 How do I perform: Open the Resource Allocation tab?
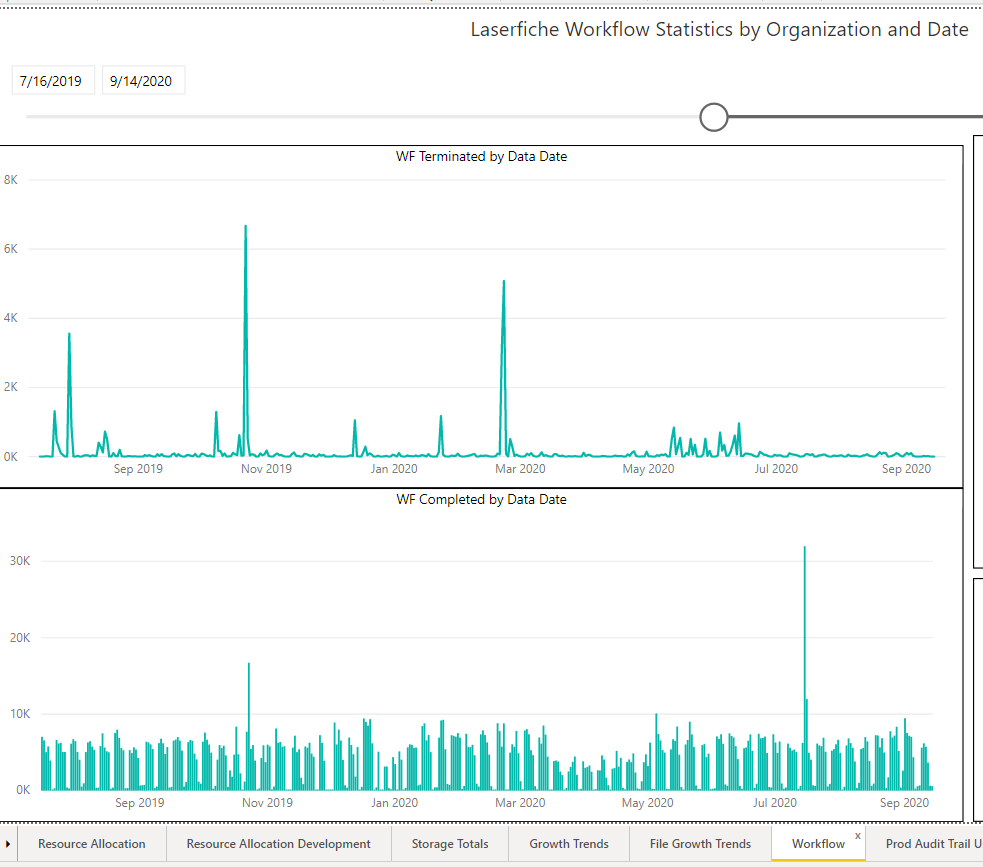point(92,844)
